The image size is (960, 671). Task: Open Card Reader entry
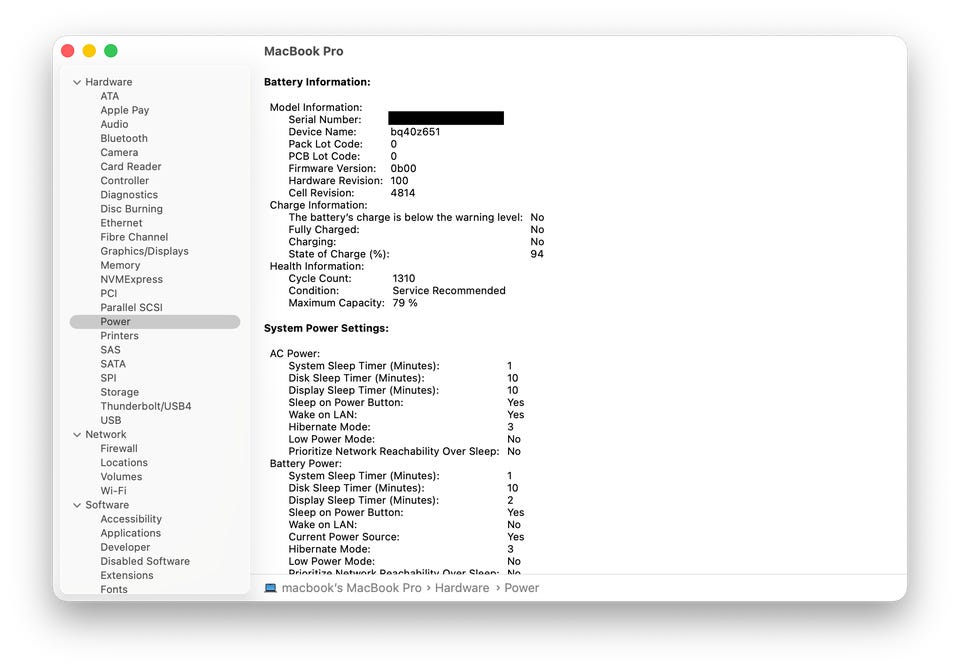[x=131, y=167]
